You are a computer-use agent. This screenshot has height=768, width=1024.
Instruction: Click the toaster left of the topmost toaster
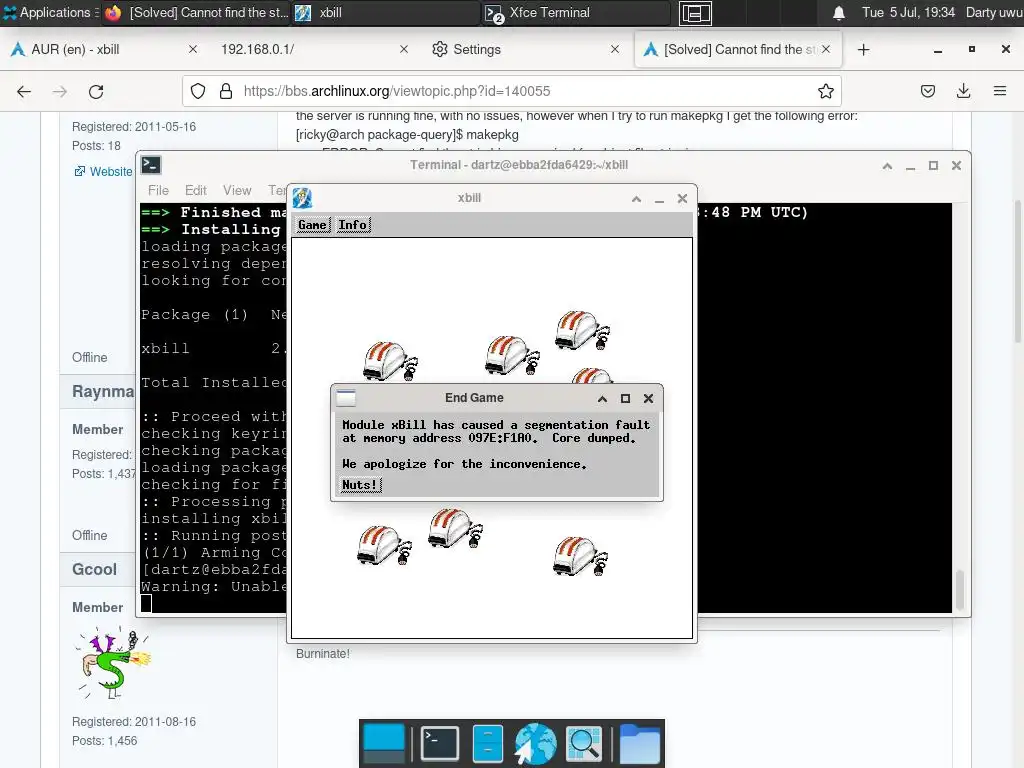[513, 356]
